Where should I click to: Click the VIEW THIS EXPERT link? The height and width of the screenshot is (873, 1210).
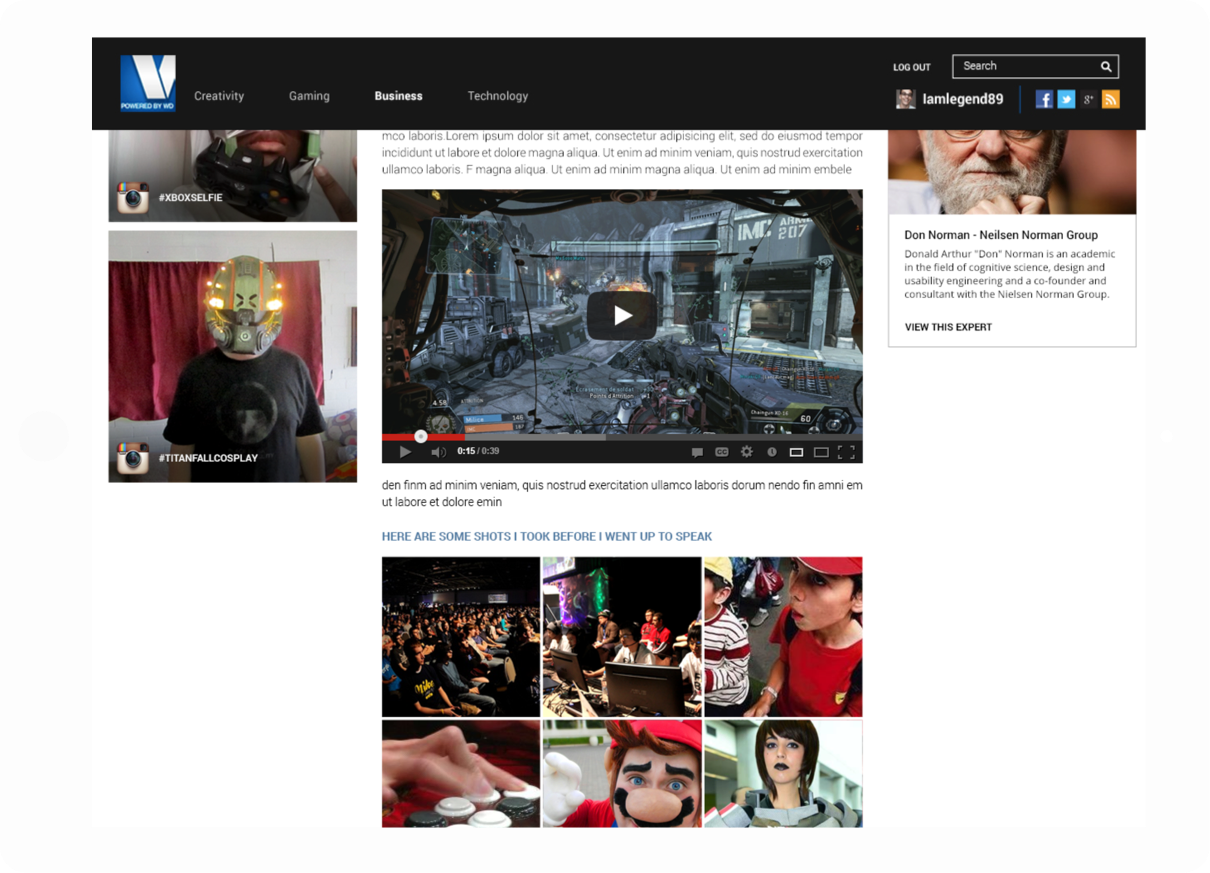[948, 327]
